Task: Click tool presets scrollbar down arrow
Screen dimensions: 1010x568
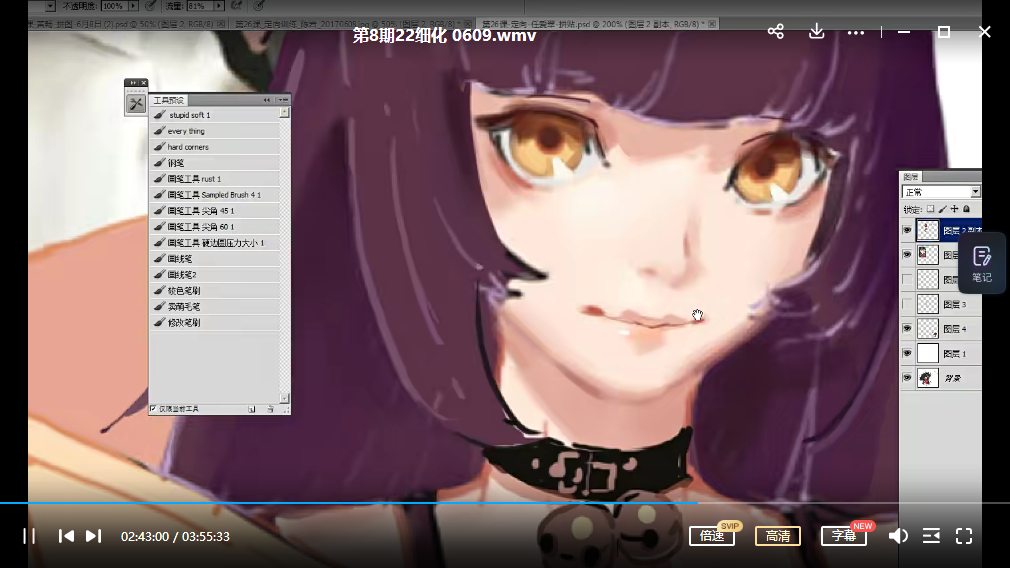Action: pos(285,398)
